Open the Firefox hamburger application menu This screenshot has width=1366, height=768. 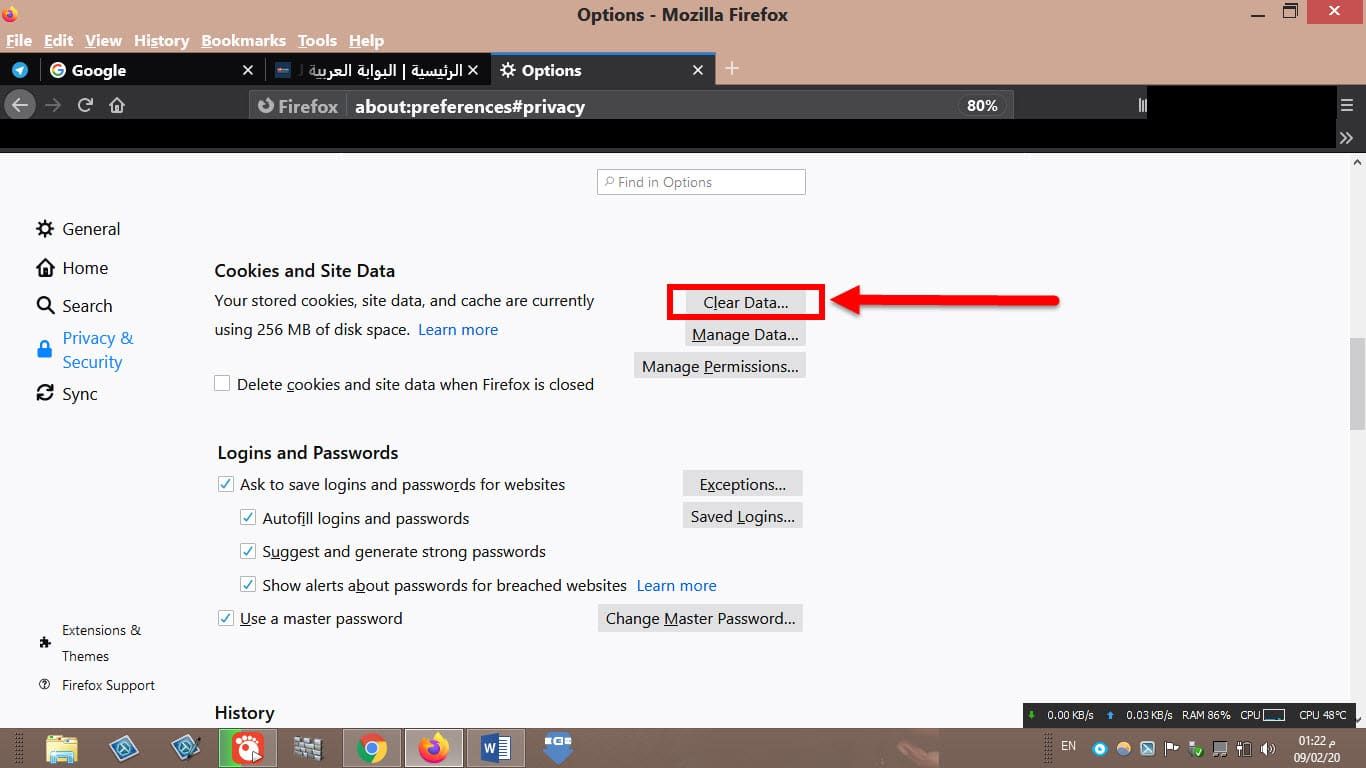coord(1346,105)
